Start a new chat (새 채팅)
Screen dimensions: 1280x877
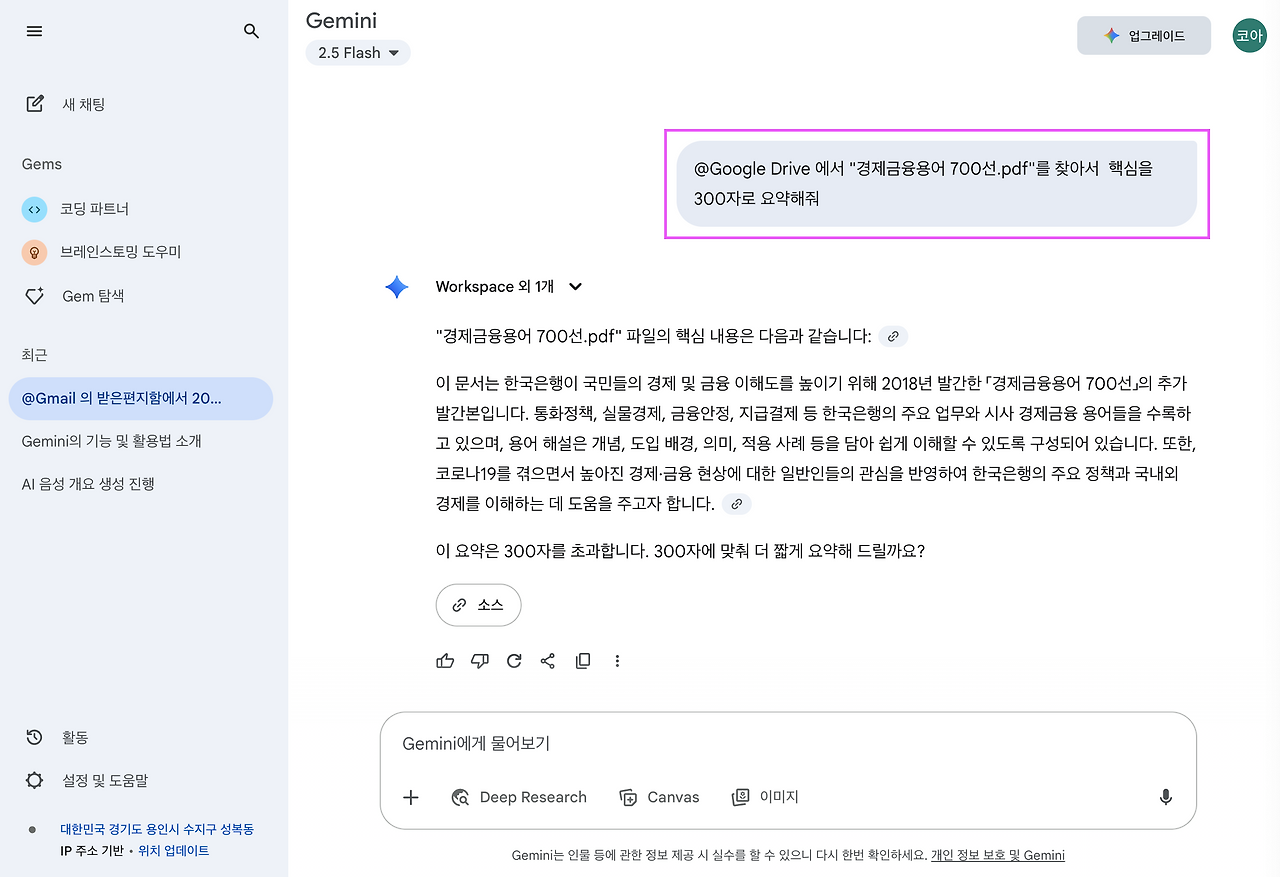65,104
